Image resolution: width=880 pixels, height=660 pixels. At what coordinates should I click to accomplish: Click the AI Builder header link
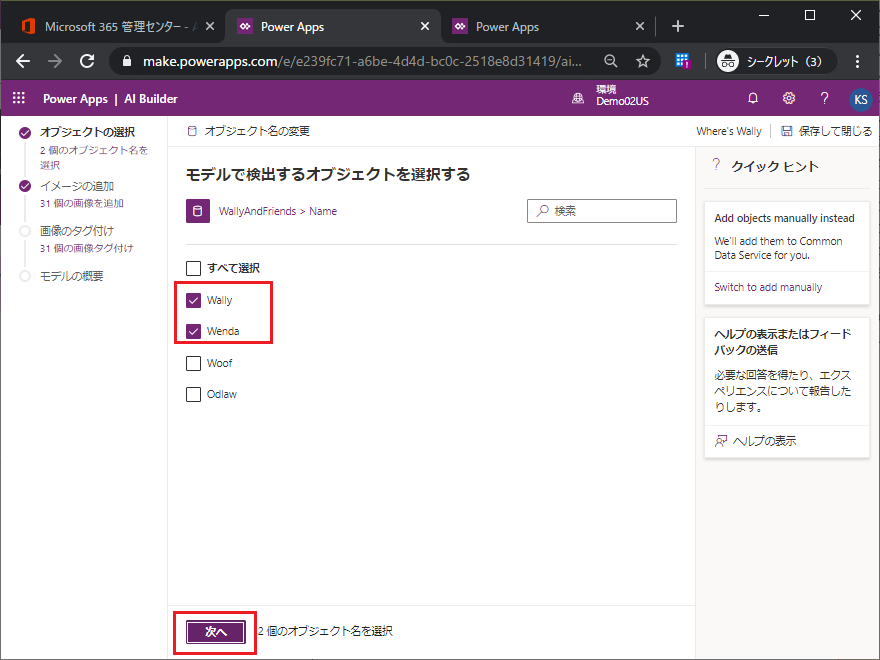(150, 99)
